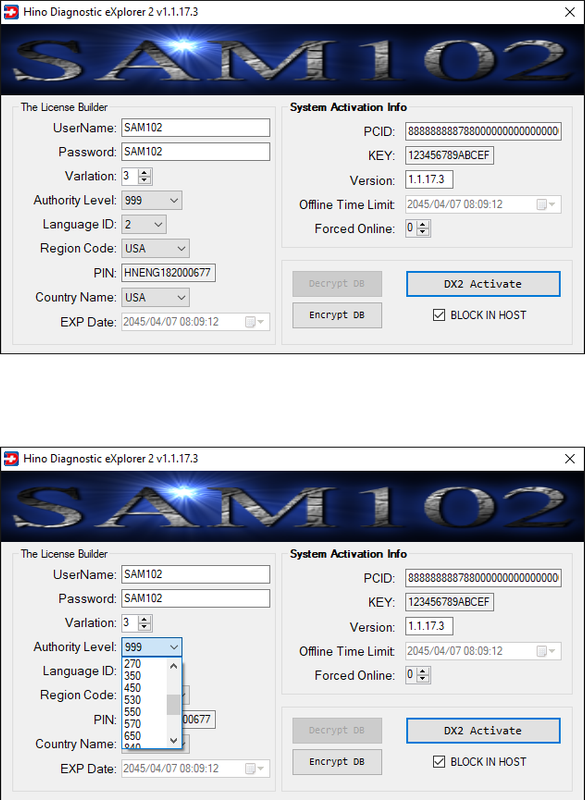Select 530 in the Authority Level list

[144, 699]
